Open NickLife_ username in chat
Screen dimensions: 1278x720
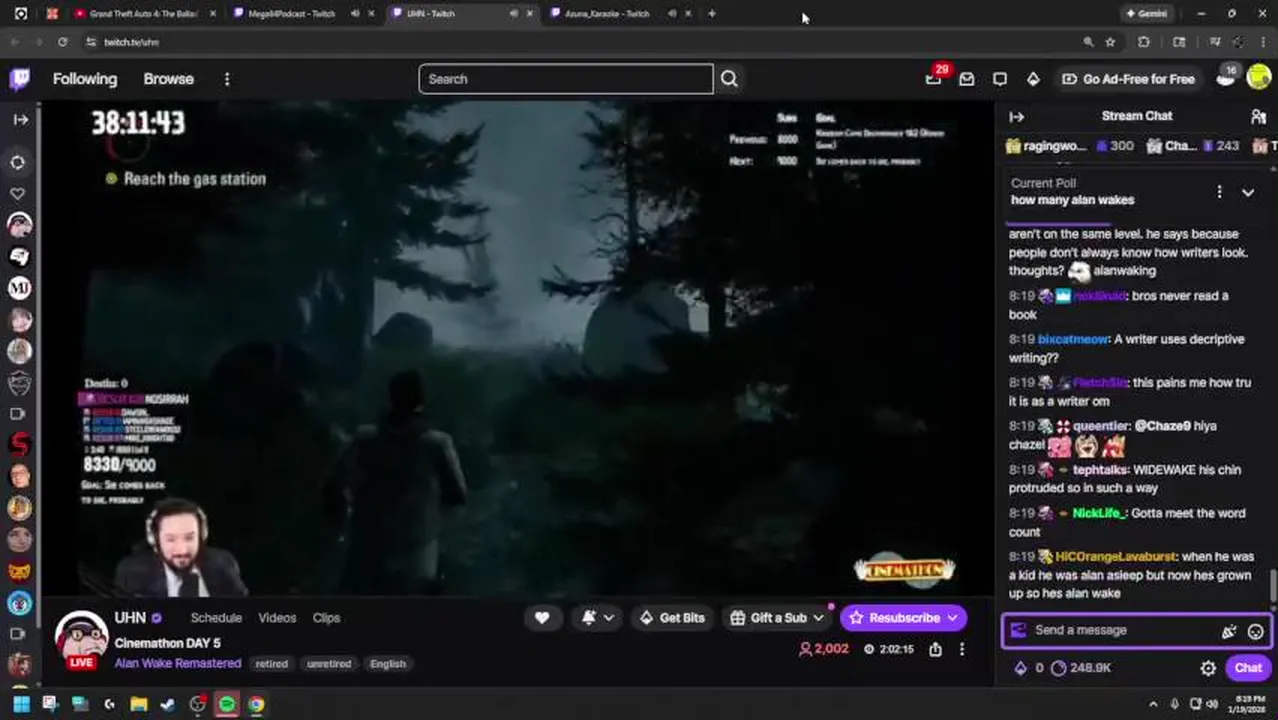1098,513
